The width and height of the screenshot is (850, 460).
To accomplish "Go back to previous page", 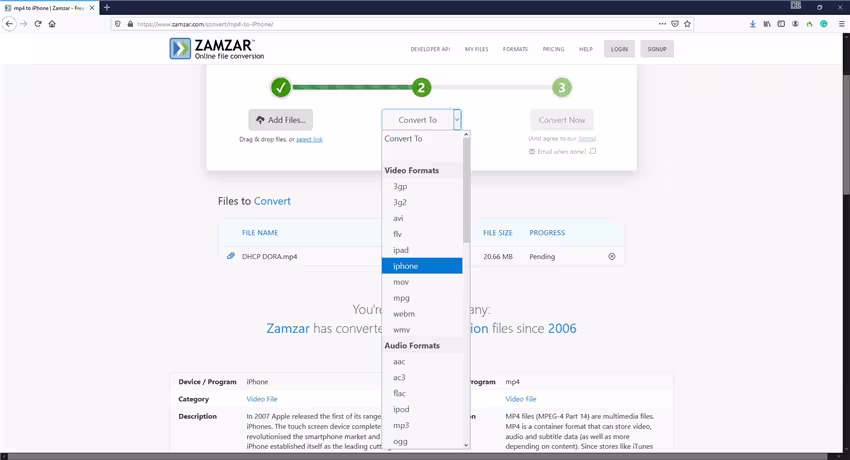I will pyautogui.click(x=9, y=24).
